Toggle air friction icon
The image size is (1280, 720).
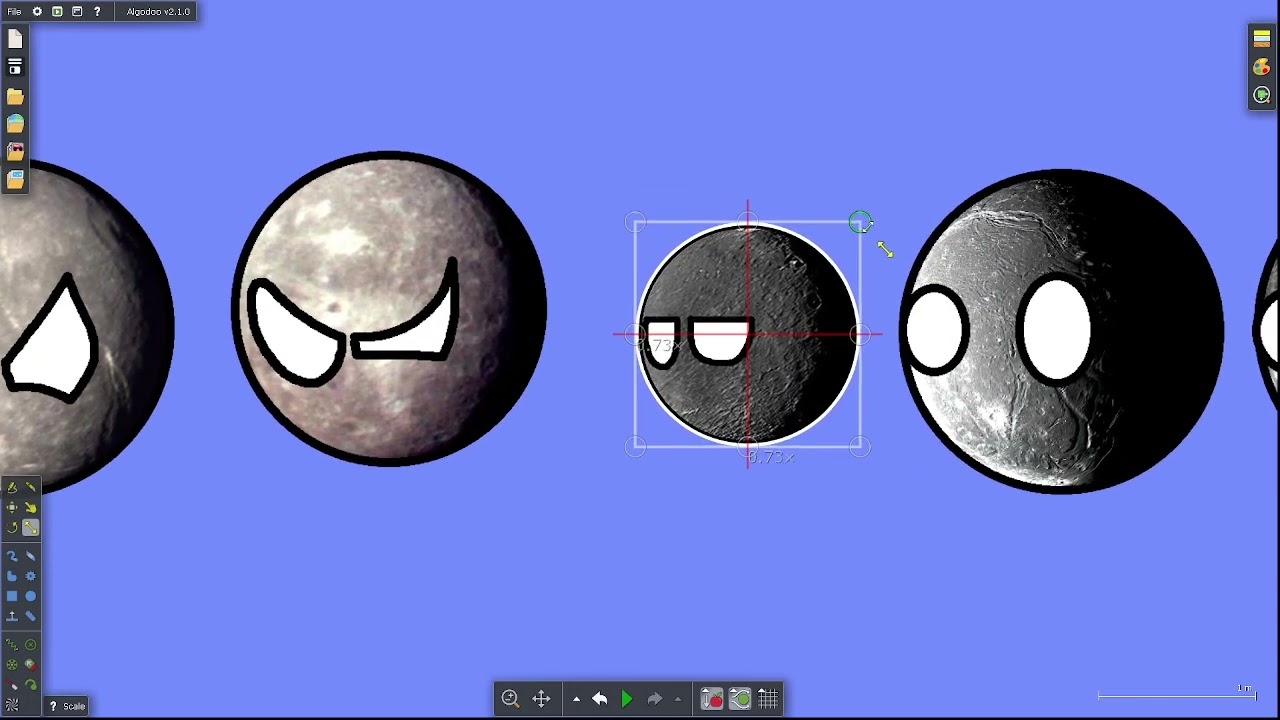pos(740,699)
